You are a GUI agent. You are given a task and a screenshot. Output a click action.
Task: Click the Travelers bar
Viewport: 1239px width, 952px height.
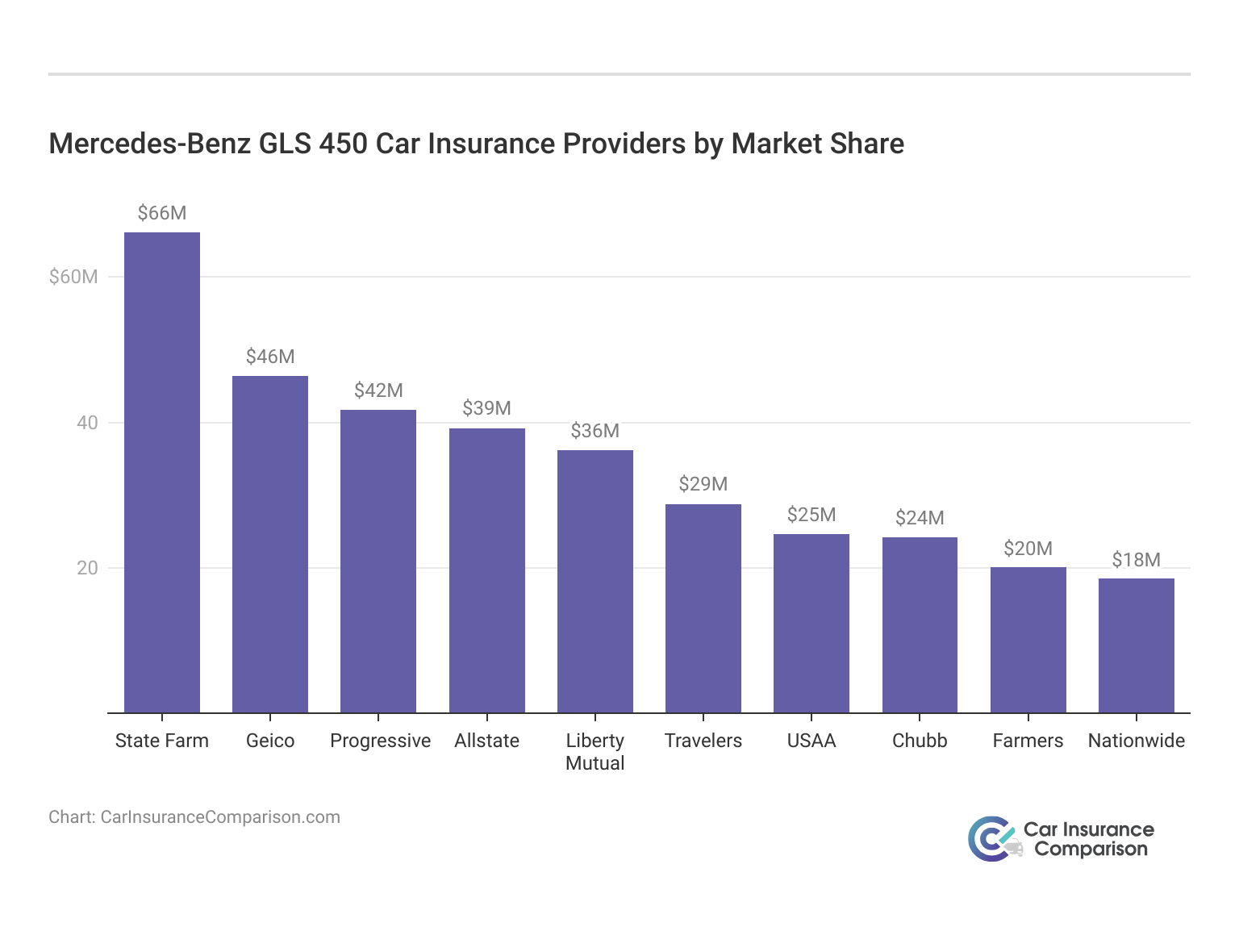click(703, 608)
